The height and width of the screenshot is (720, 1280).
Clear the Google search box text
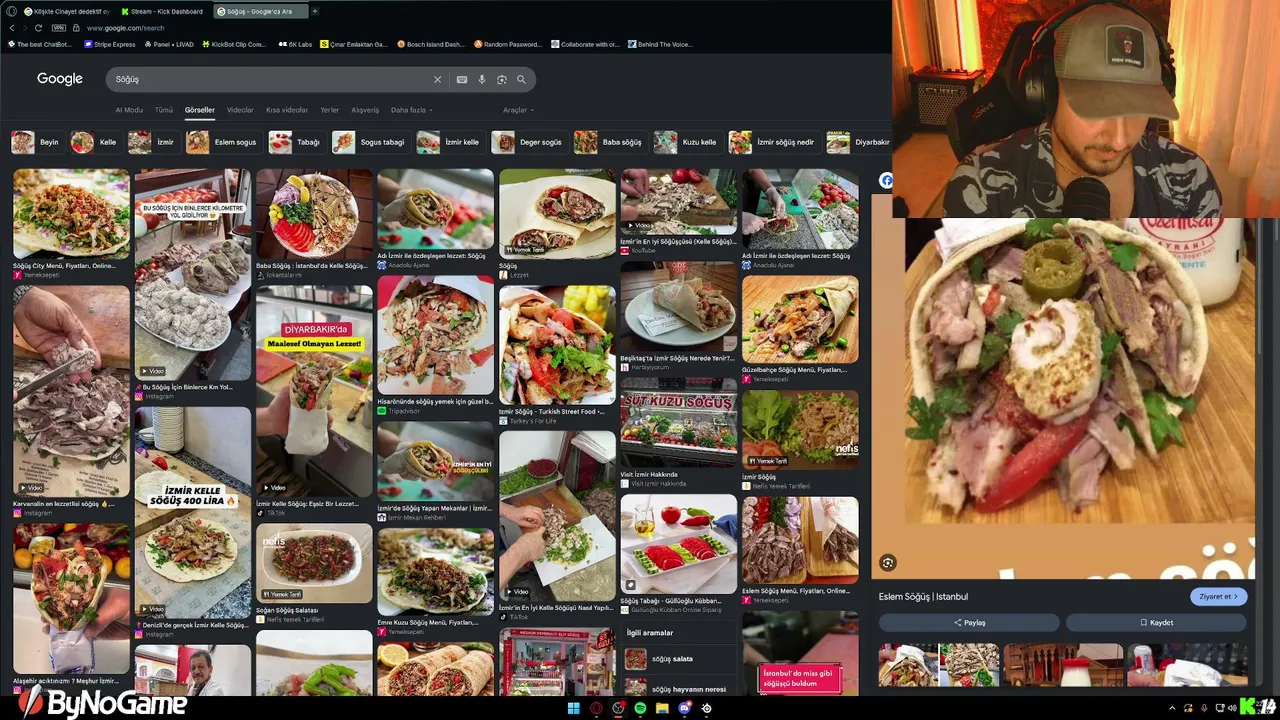coord(437,79)
